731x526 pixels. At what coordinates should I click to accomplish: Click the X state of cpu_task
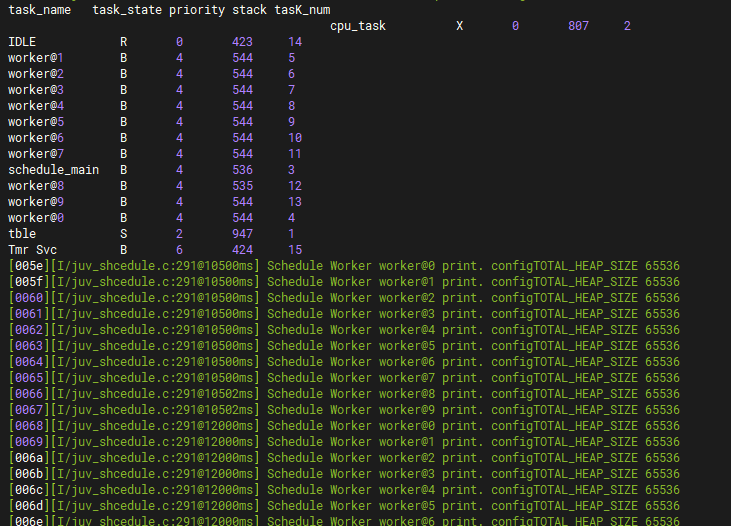[459, 26]
